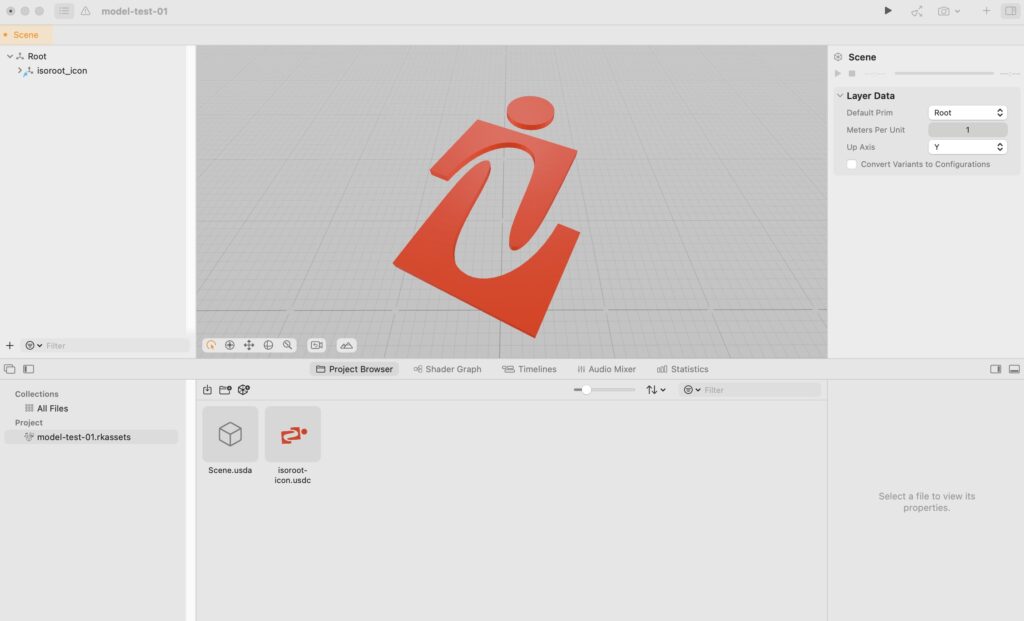Play the scene from the top toolbar
This screenshot has width=1024, height=621.
(888, 10)
